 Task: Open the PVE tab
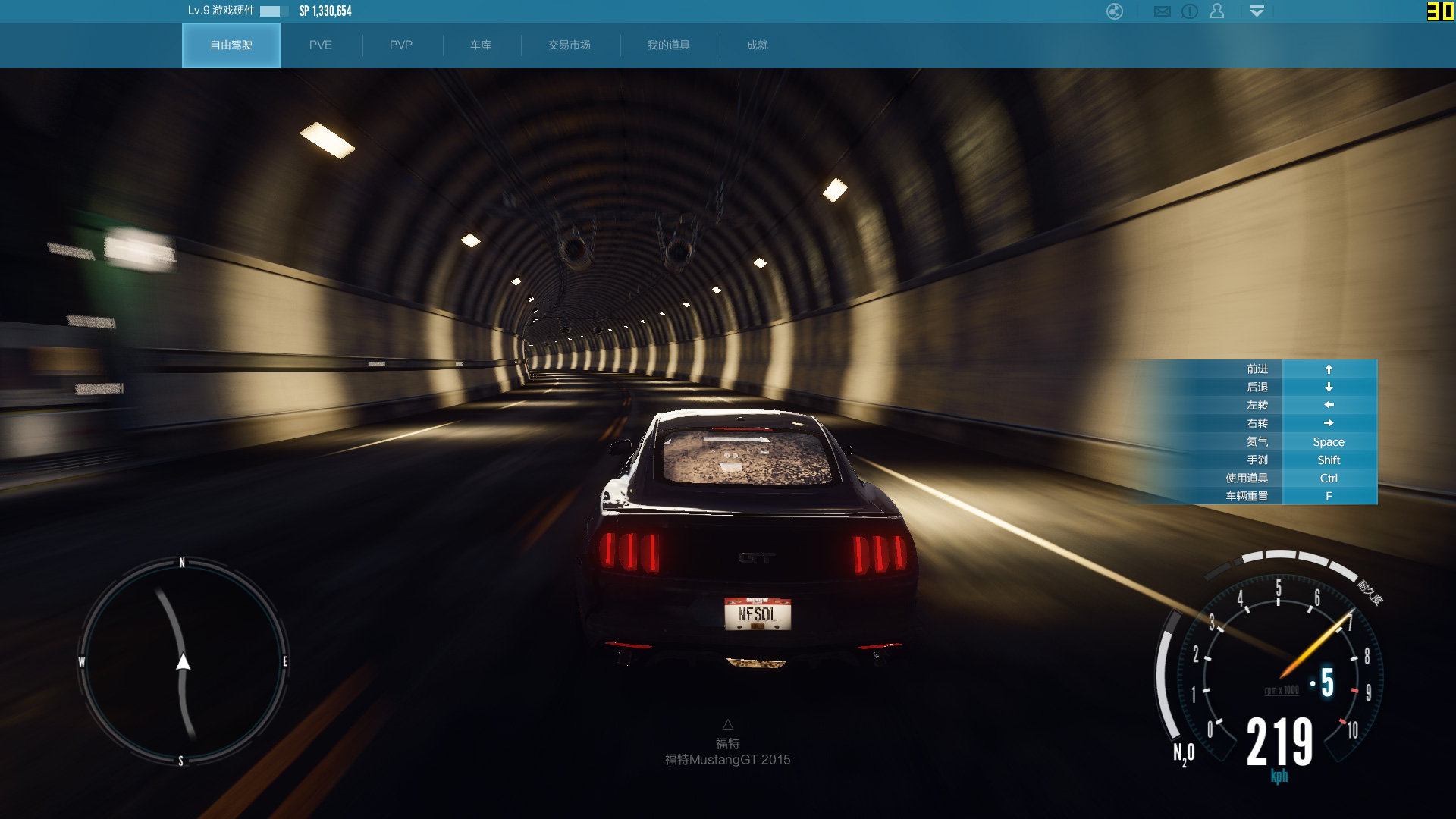pyautogui.click(x=321, y=45)
